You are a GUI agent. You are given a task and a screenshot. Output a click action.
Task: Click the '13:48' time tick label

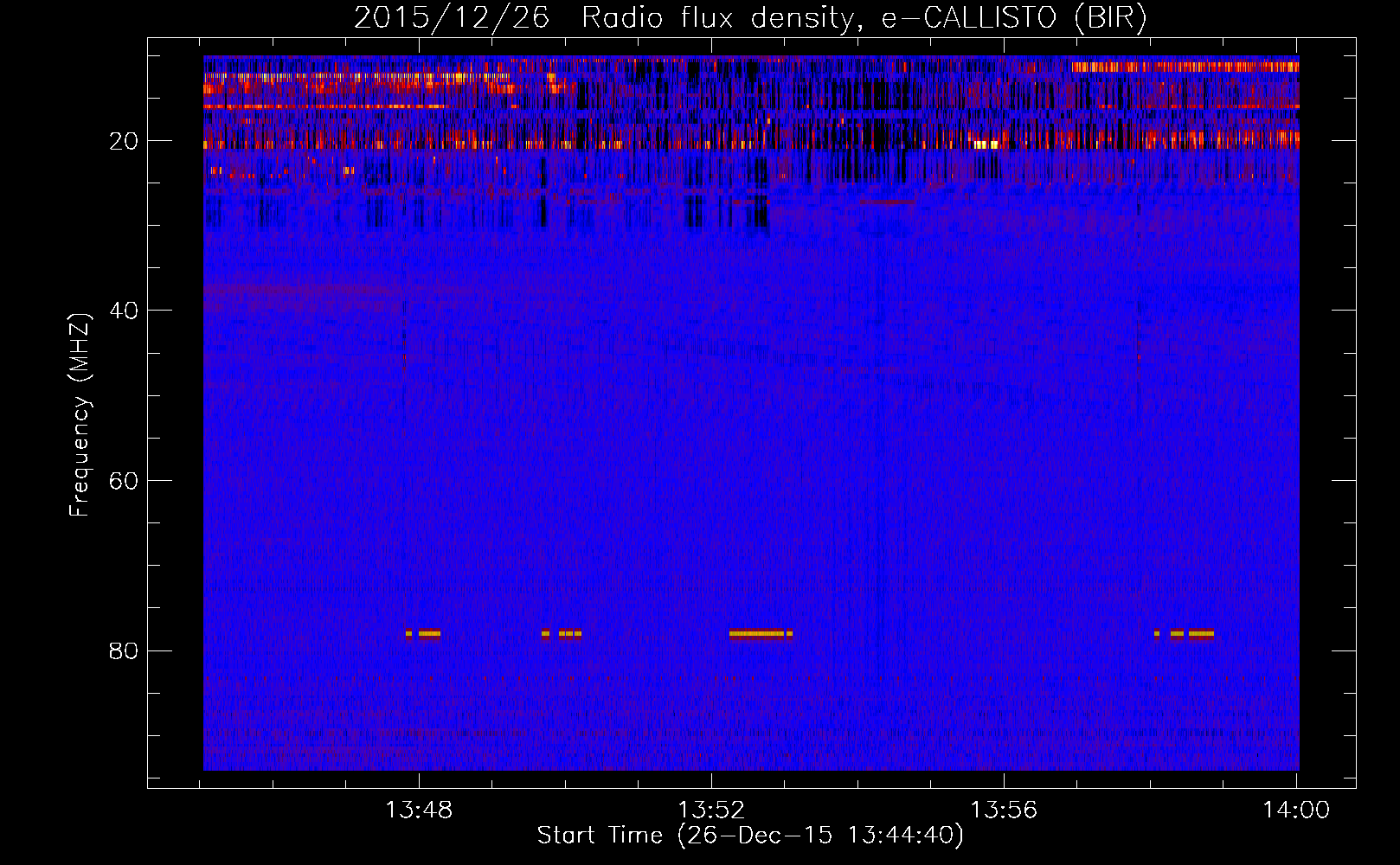coord(419,811)
